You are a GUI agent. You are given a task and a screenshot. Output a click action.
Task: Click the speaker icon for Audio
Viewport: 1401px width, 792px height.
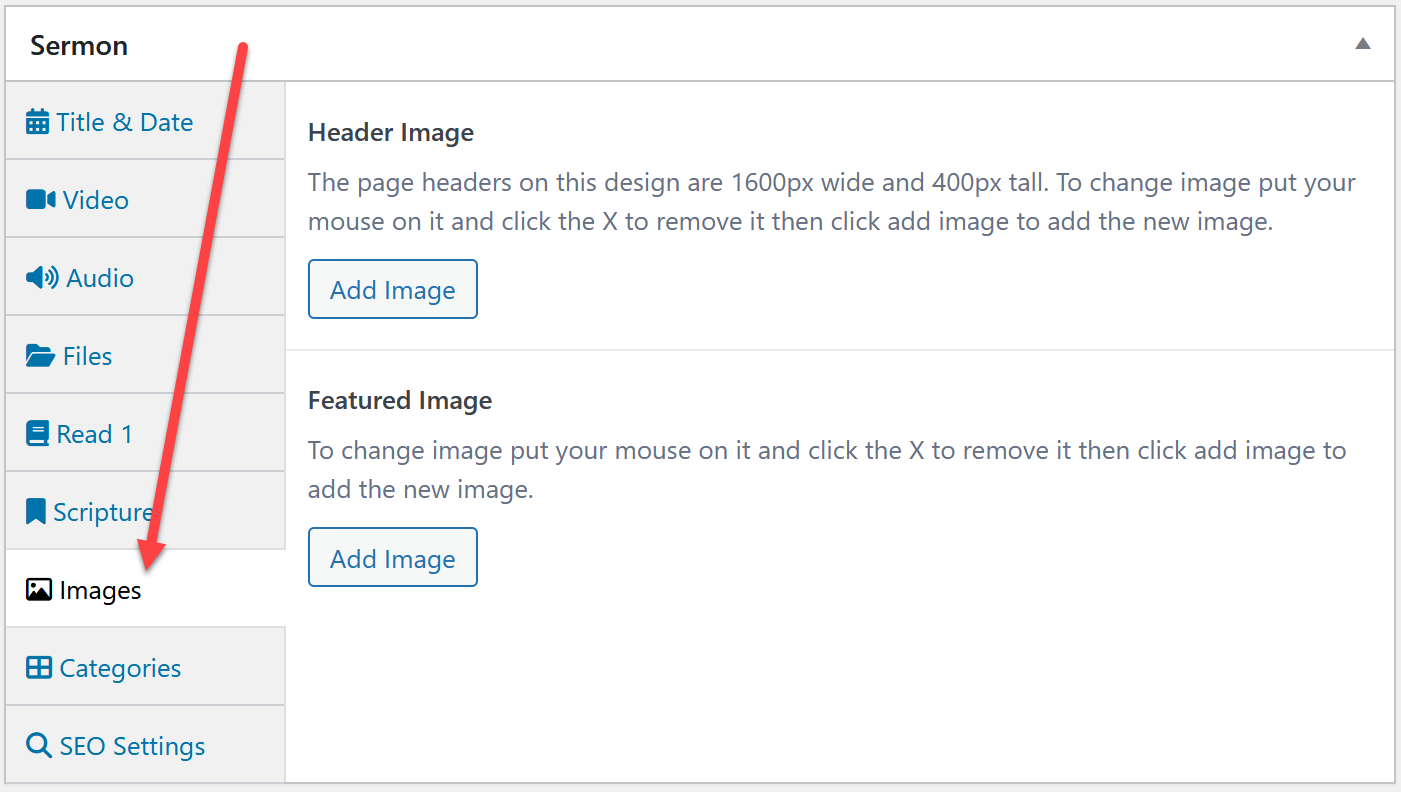pos(42,278)
